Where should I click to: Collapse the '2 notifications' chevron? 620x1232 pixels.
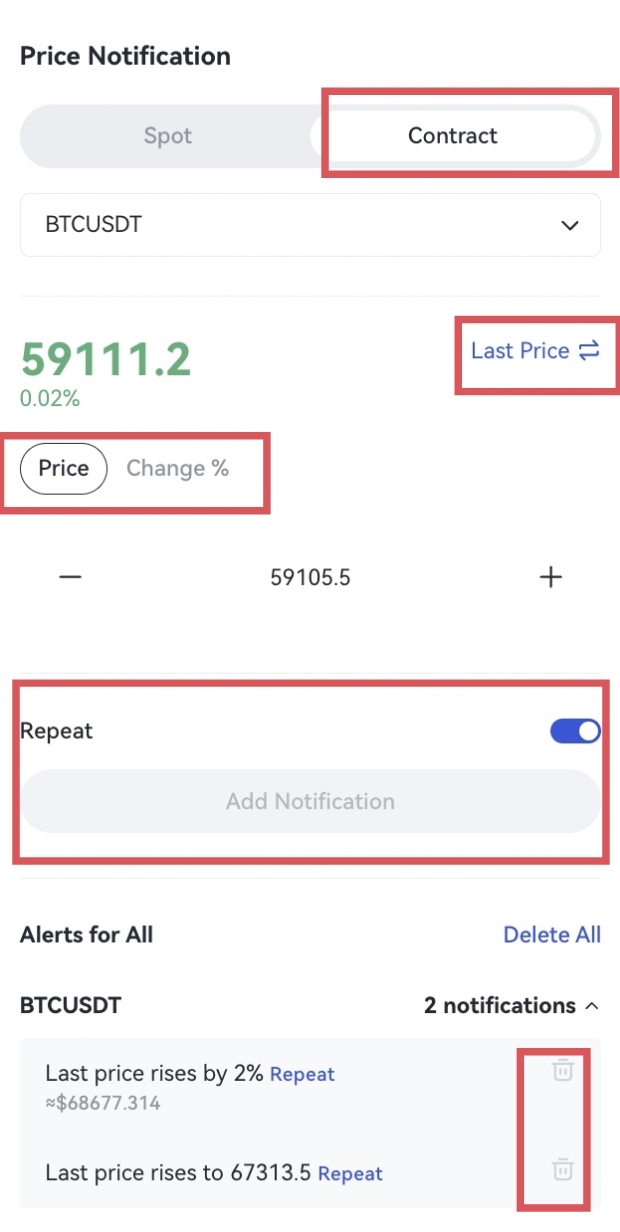[x=591, y=1006]
